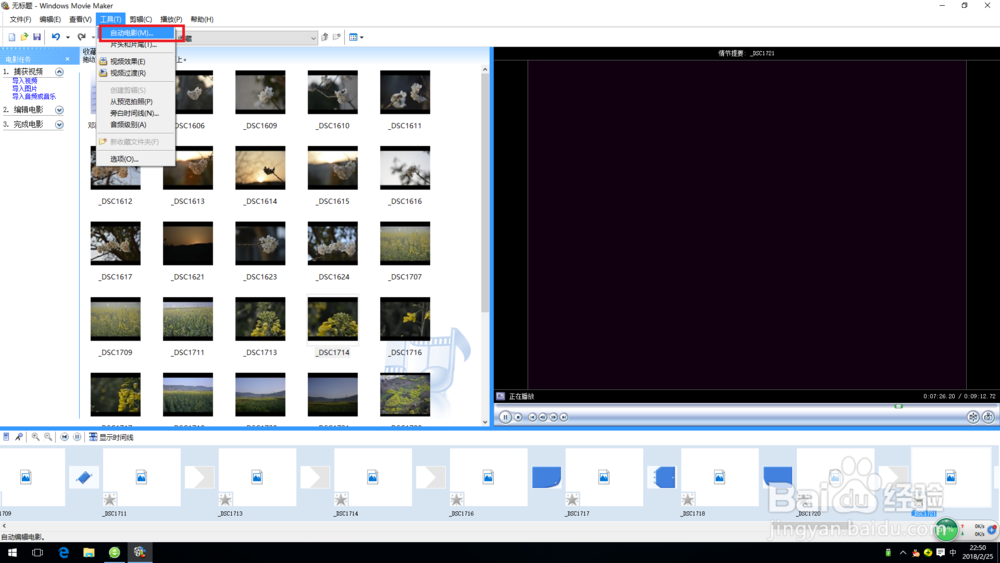Viewport: 1000px width, 563px height.
Task: Click the effect star on clip _DSC1711
Action: [x=110, y=500]
